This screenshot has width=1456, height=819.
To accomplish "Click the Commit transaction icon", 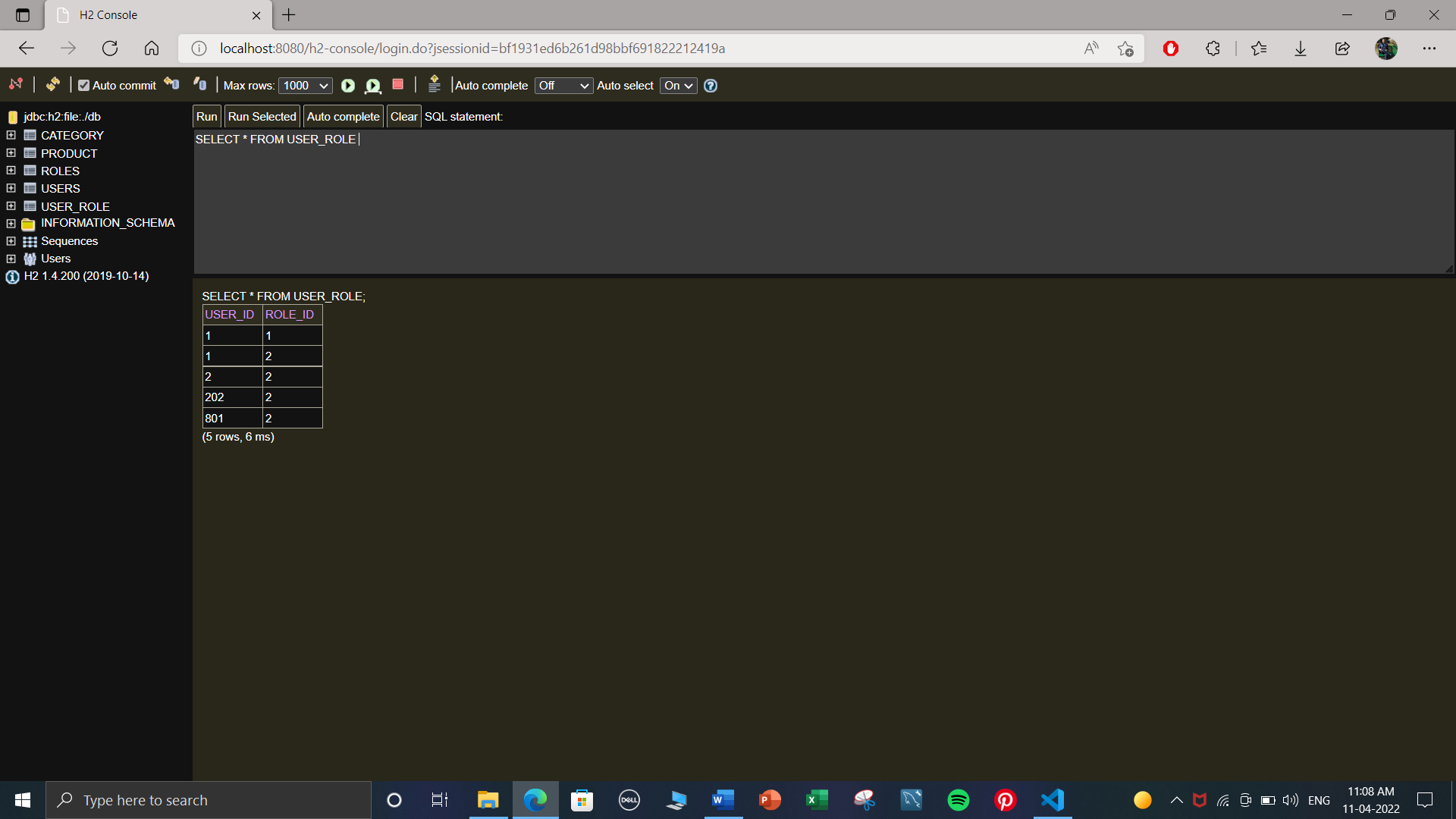I will tap(170, 84).
